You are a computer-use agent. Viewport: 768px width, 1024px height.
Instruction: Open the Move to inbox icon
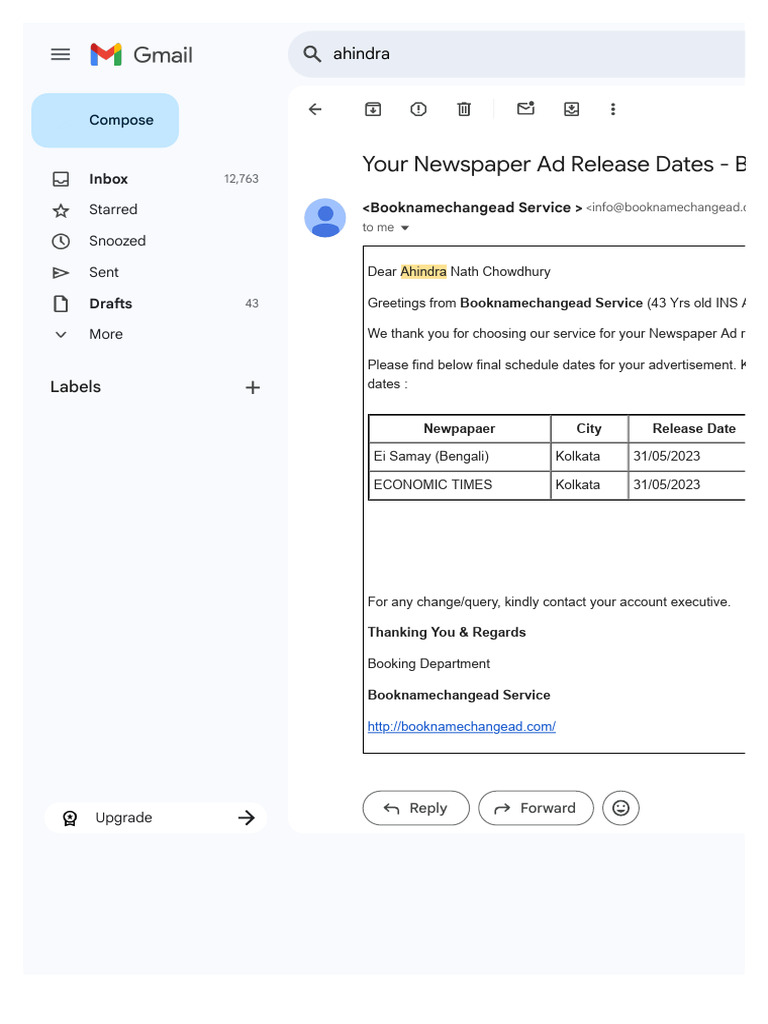pos(571,109)
